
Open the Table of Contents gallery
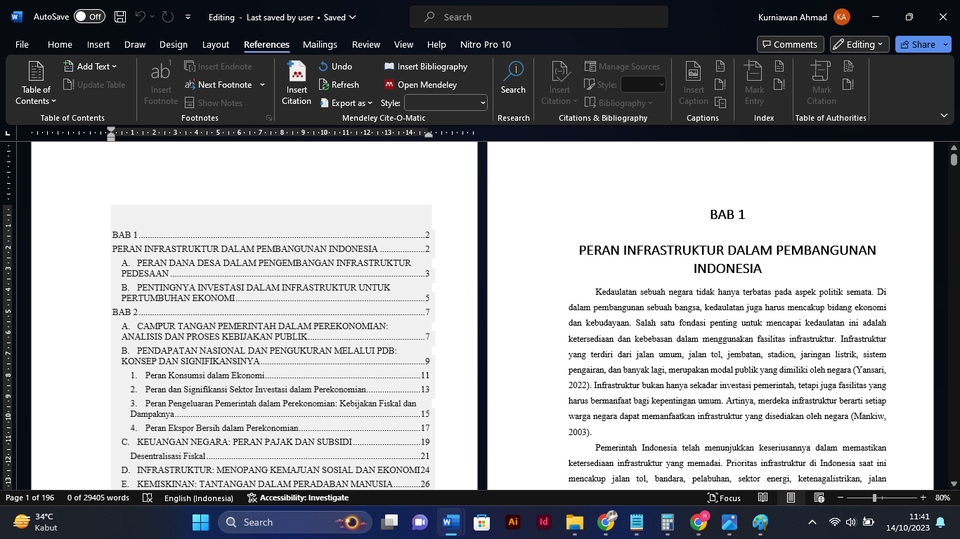(36, 83)
